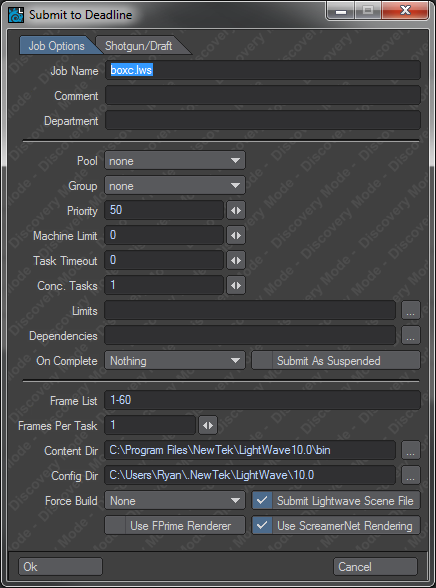Click the Config Dir path field
This screenshot has width=436, height=588.
click(x=250, y=475)
